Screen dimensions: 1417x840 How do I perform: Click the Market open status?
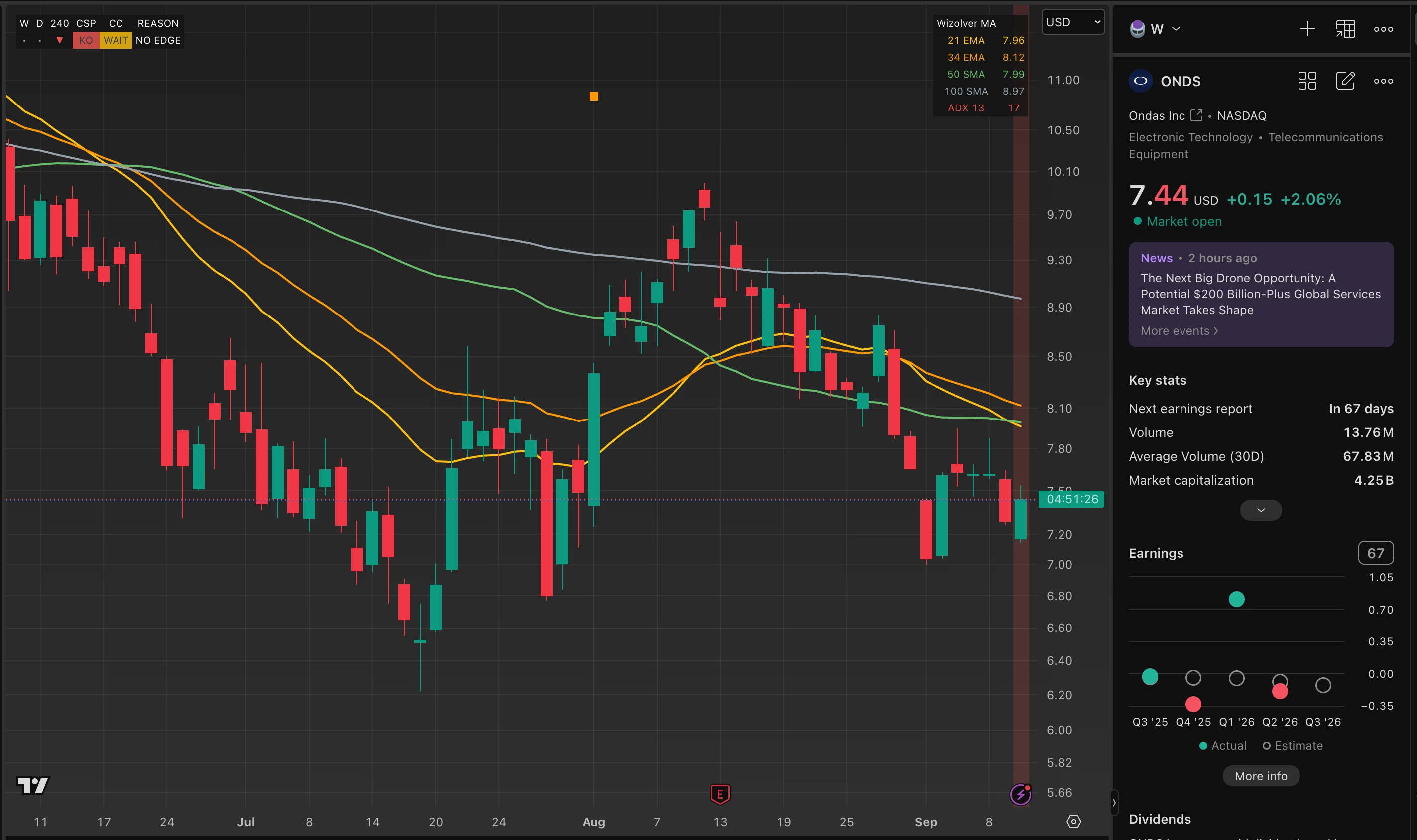pyautogui.click(x=1178, y=221)
